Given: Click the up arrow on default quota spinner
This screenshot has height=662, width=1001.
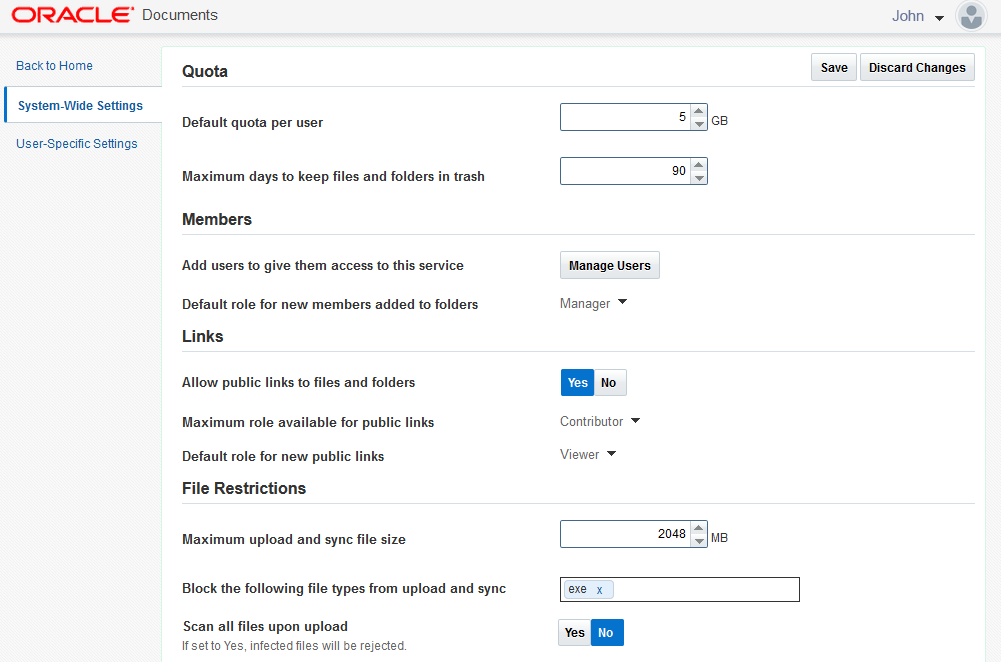Looking at the screenshot, I should click(698, 109).
